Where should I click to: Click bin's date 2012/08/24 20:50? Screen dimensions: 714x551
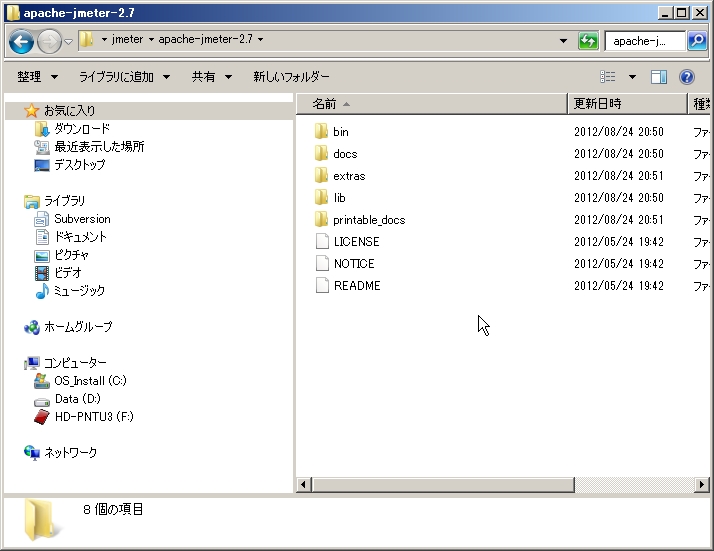click(x=618, y=132)
